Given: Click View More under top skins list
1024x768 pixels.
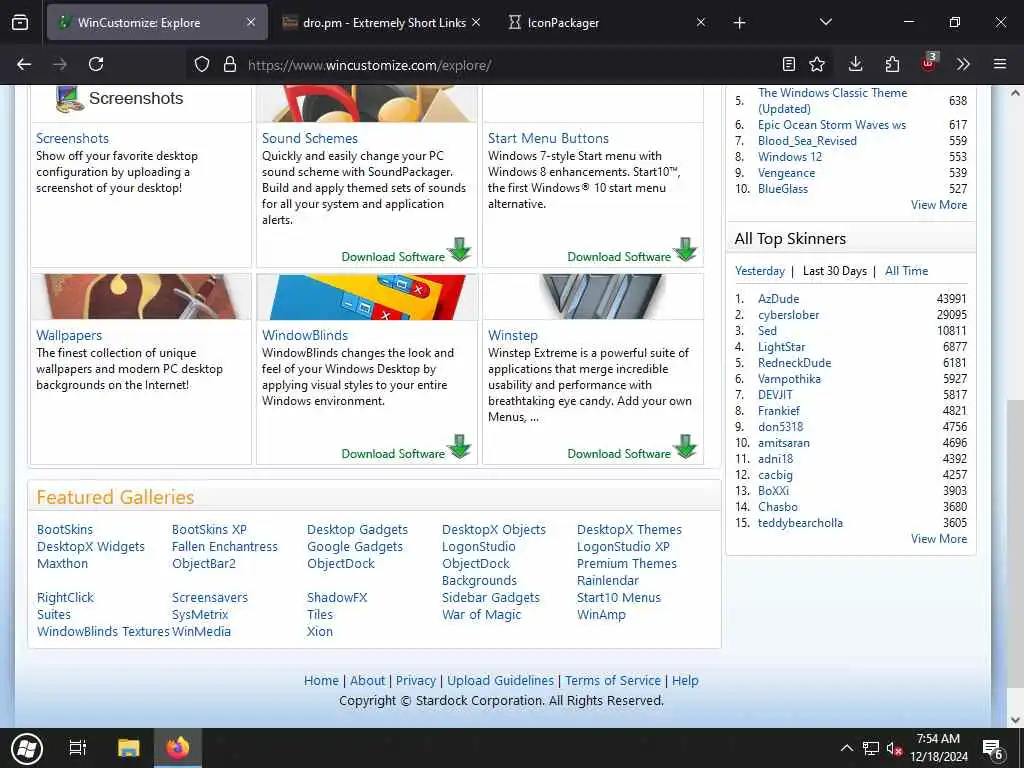Looking at the screenshot, I should pyautogui.click(x=939, y=205).
